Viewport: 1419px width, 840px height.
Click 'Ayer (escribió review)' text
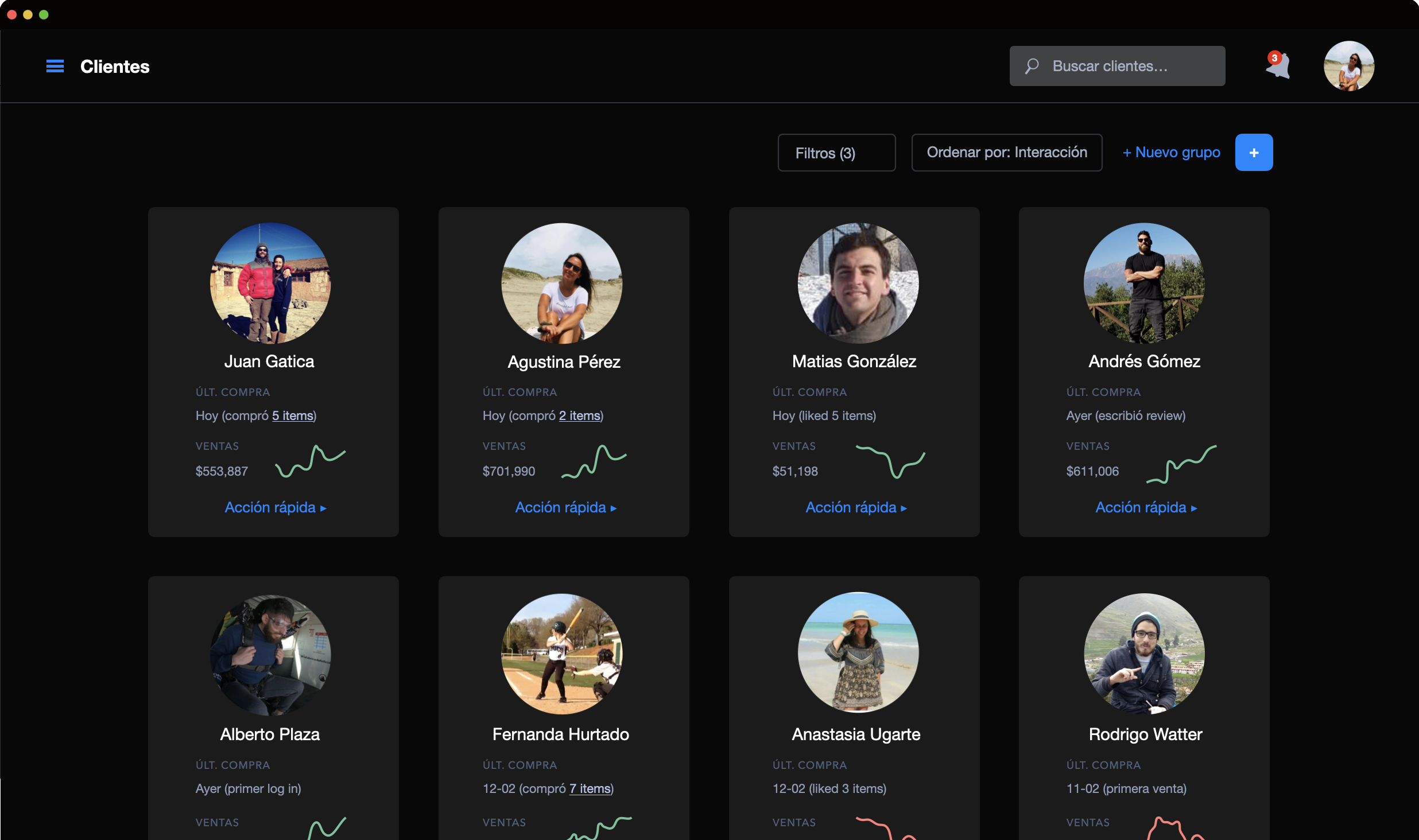[x=1126, y=416]
